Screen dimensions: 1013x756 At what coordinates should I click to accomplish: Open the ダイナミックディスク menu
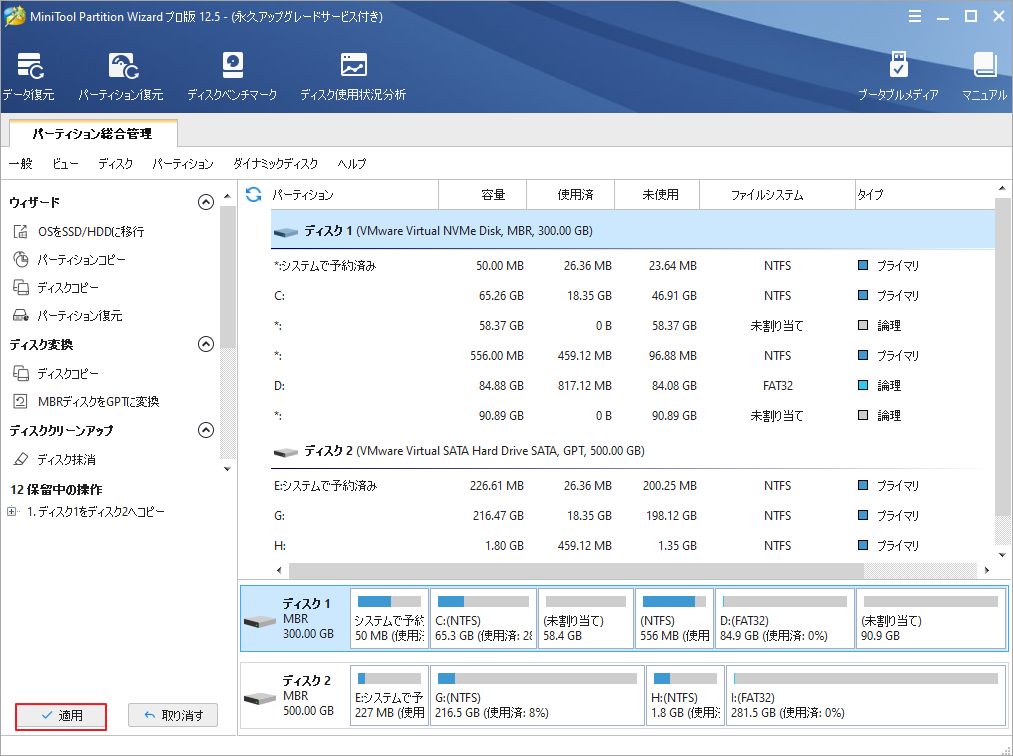click(x=275, y=164)
